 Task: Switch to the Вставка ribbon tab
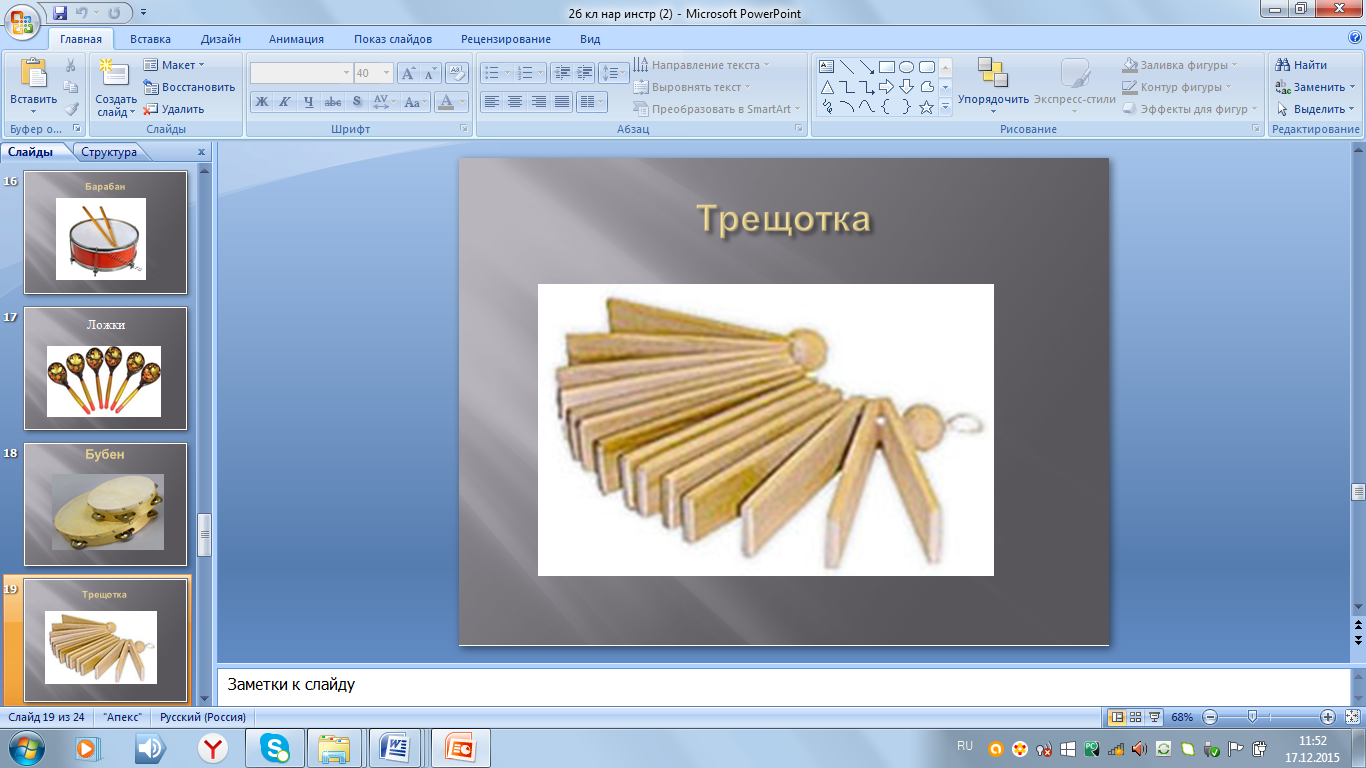pos(150,39)
